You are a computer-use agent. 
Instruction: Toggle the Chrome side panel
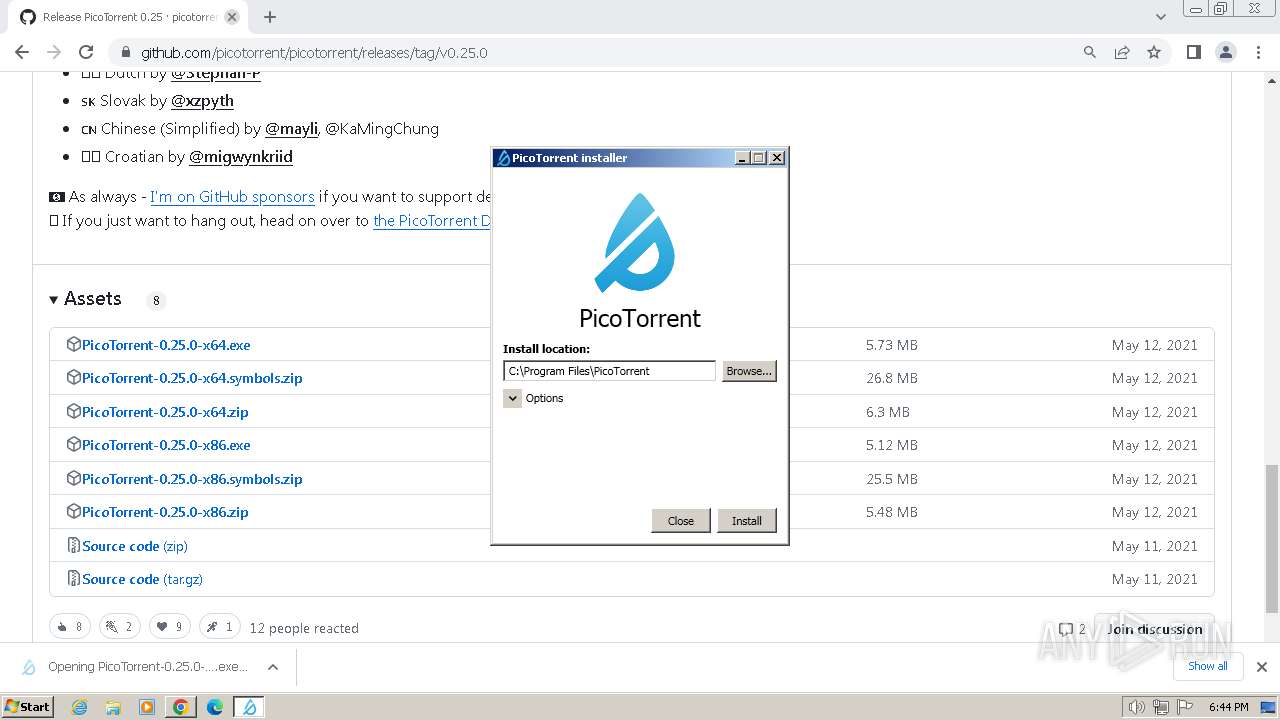[1193, 52]
